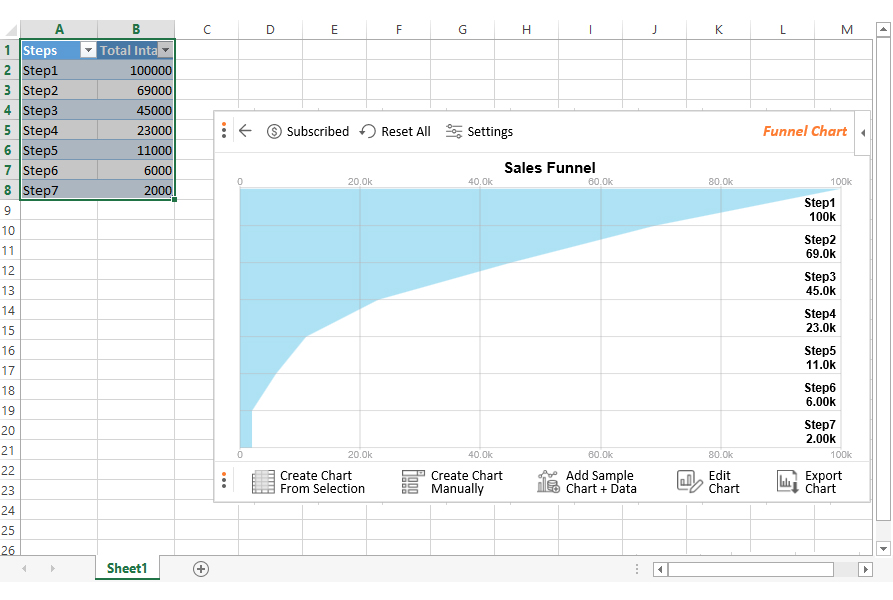
Task: Select cell containing Step5
Action: [x=59, y=150]
